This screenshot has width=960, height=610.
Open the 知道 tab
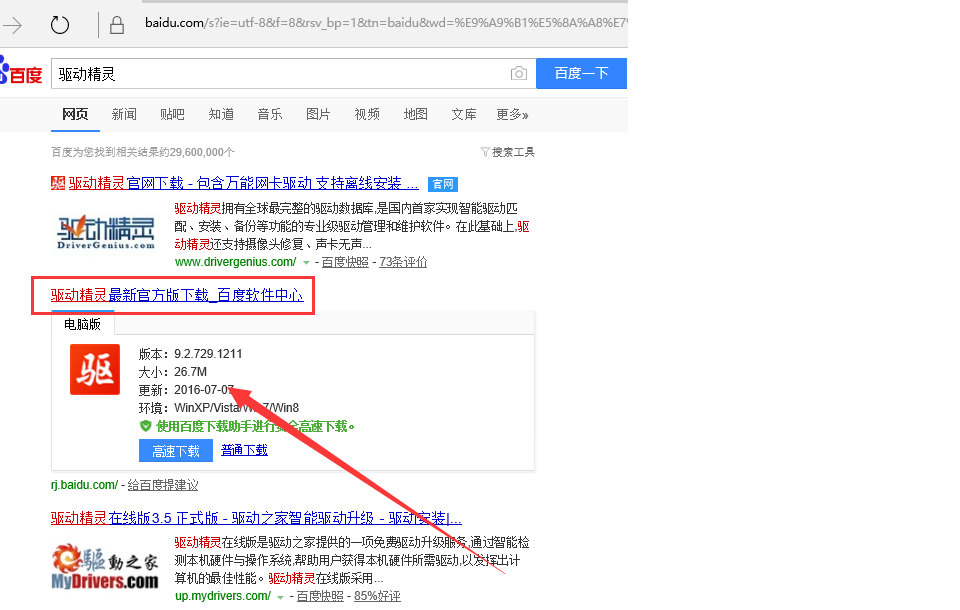pos(221,115)
